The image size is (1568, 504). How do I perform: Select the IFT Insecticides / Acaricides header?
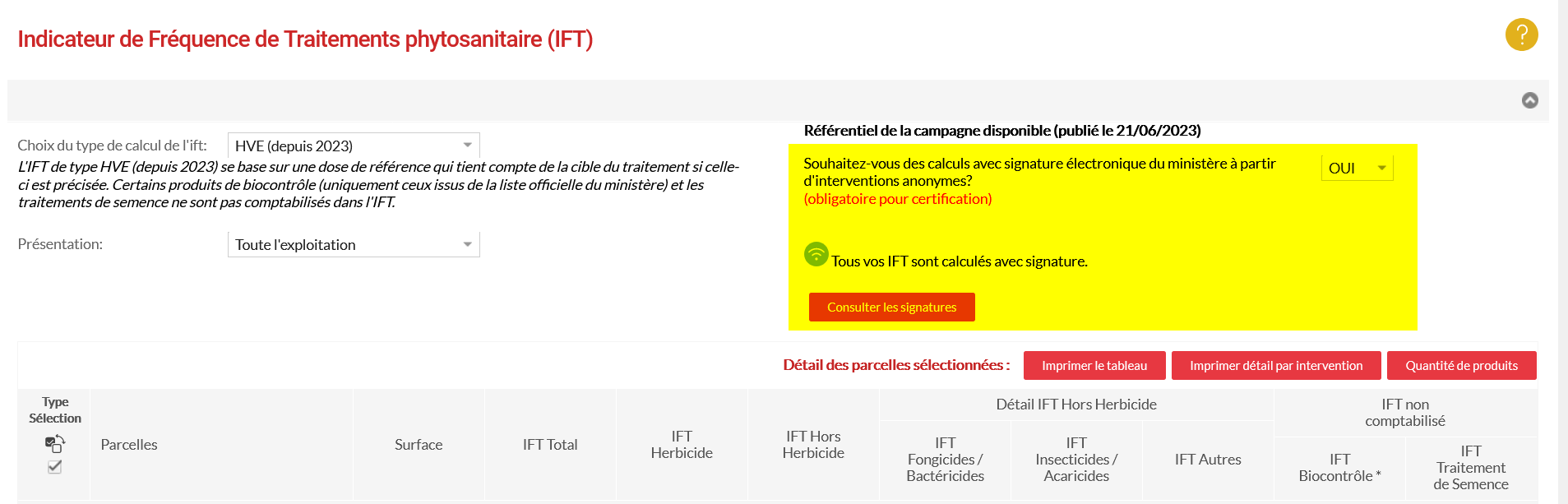(1076, 460)
